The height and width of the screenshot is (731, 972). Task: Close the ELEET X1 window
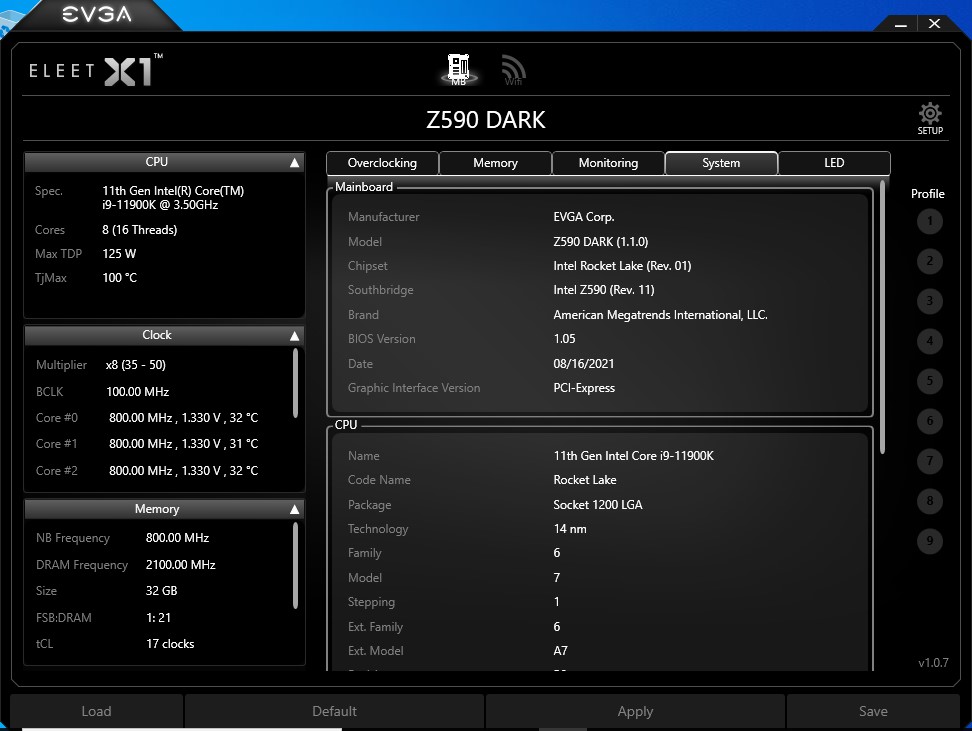pos(934,24)
